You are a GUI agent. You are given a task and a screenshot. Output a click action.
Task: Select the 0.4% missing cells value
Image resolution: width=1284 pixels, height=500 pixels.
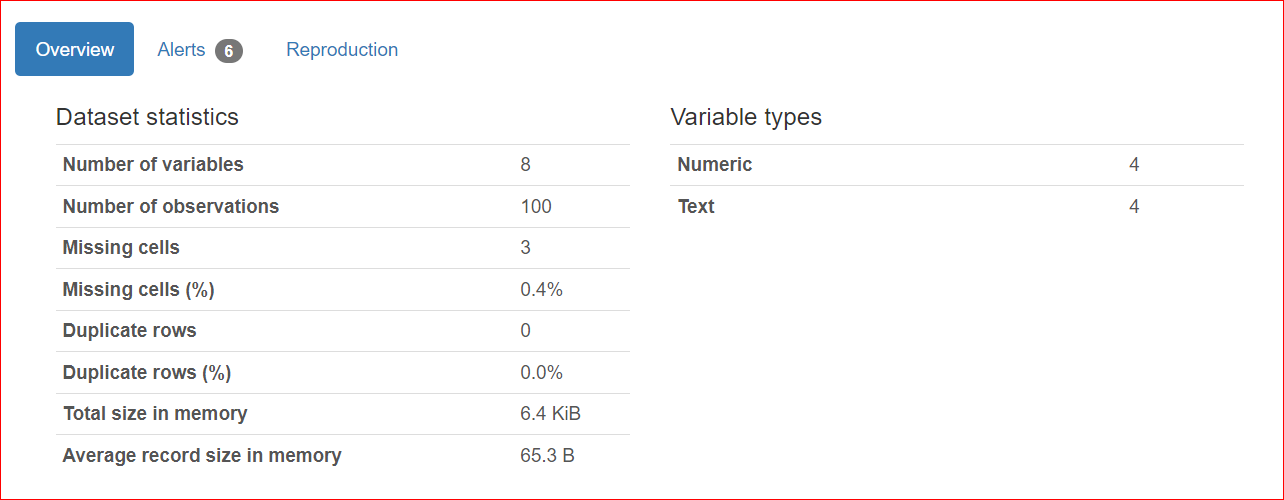542,289
